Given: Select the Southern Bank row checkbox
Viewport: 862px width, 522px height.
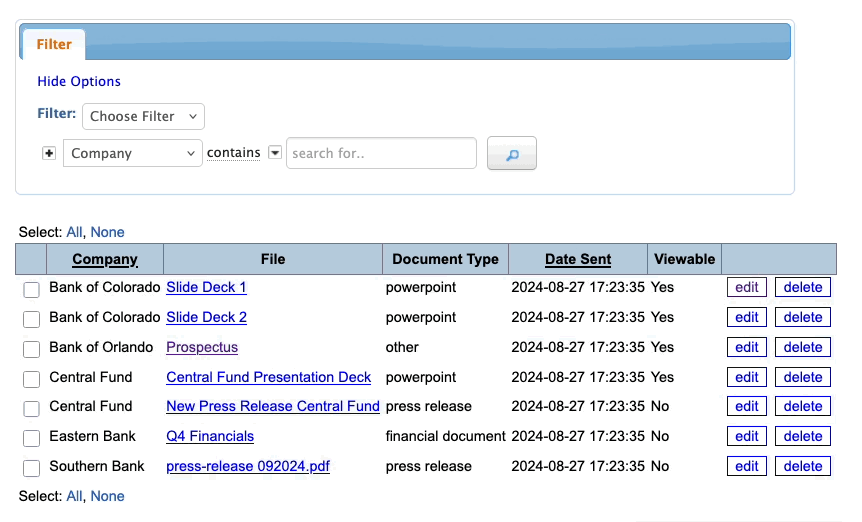Looking at the screenshot, I should pyautogui.click(x=32, y=468).
